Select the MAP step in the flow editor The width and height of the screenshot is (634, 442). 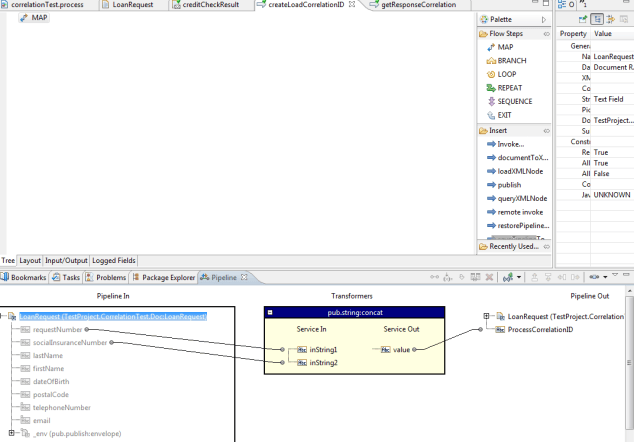pos(34,18)
